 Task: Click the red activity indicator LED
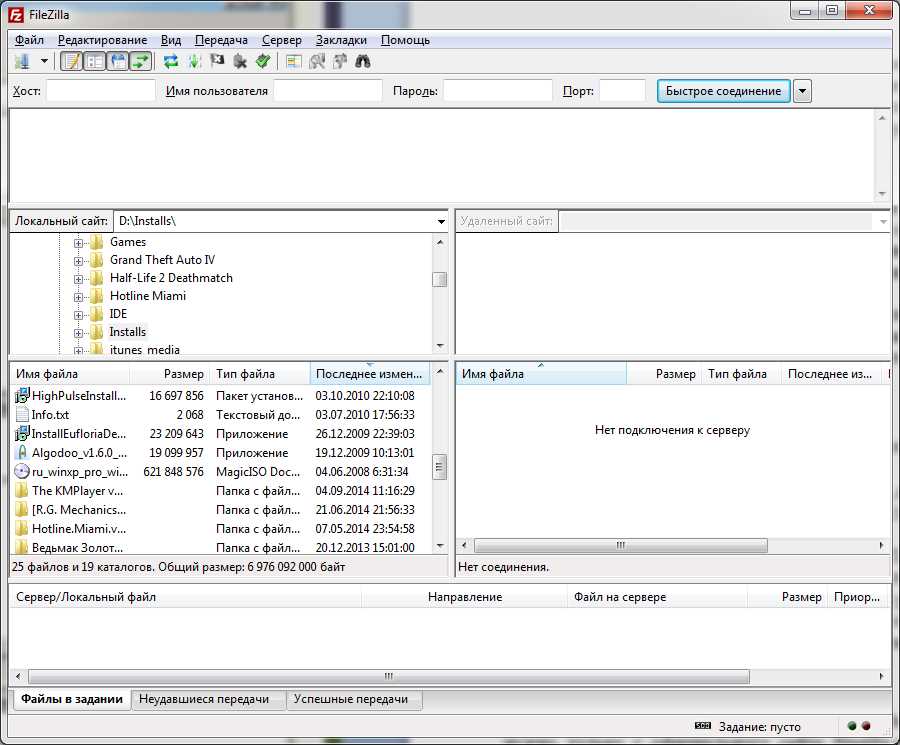click(866, 727)
